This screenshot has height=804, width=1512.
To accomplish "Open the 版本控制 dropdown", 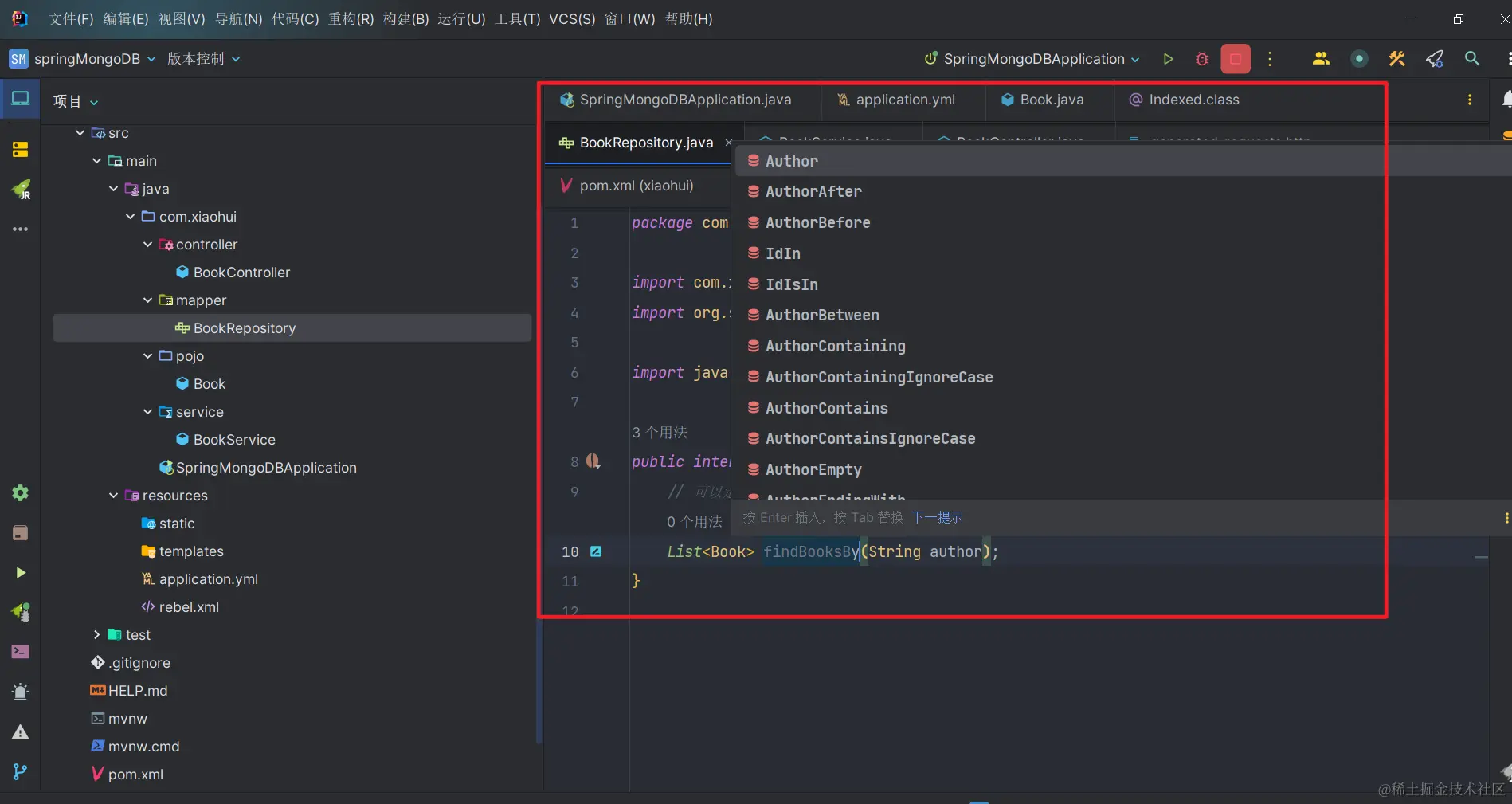I will 203,59.
